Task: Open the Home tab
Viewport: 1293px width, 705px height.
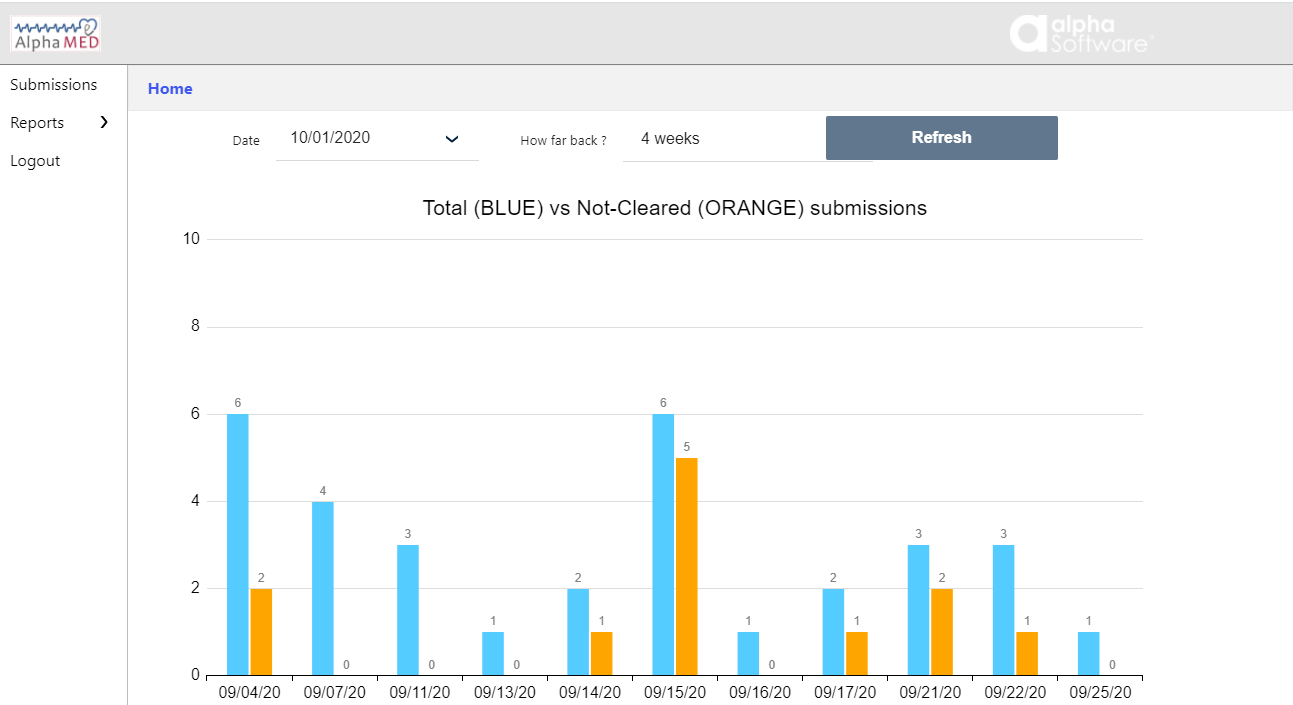Action: point(170,88)
